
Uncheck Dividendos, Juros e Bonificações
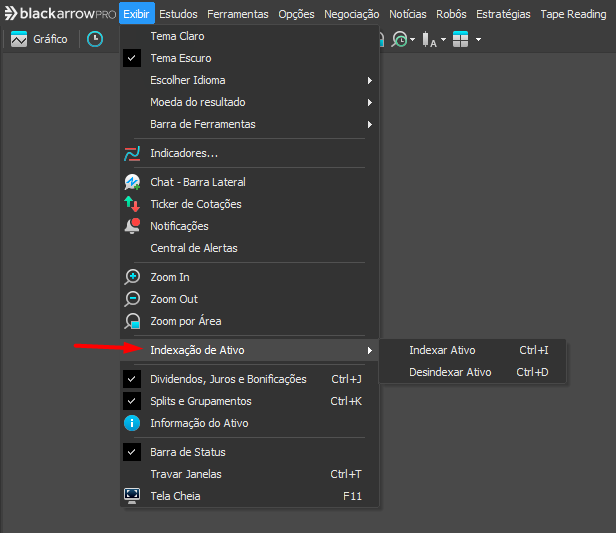[132, 379]
